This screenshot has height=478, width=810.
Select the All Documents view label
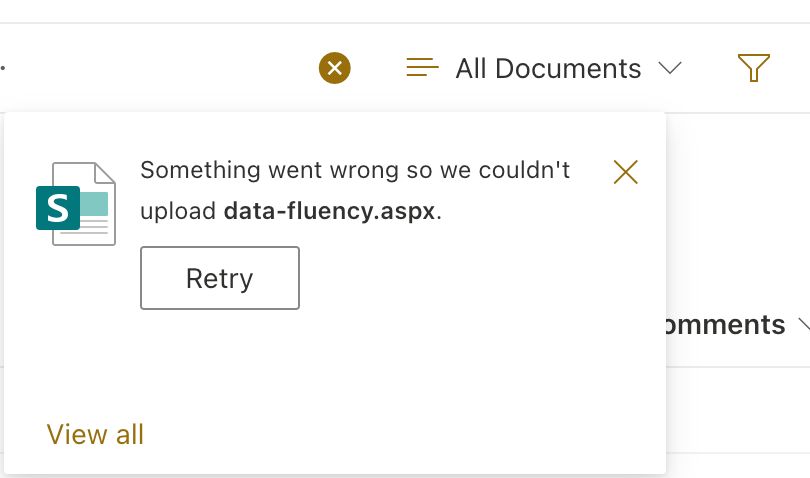pos(548,69)
